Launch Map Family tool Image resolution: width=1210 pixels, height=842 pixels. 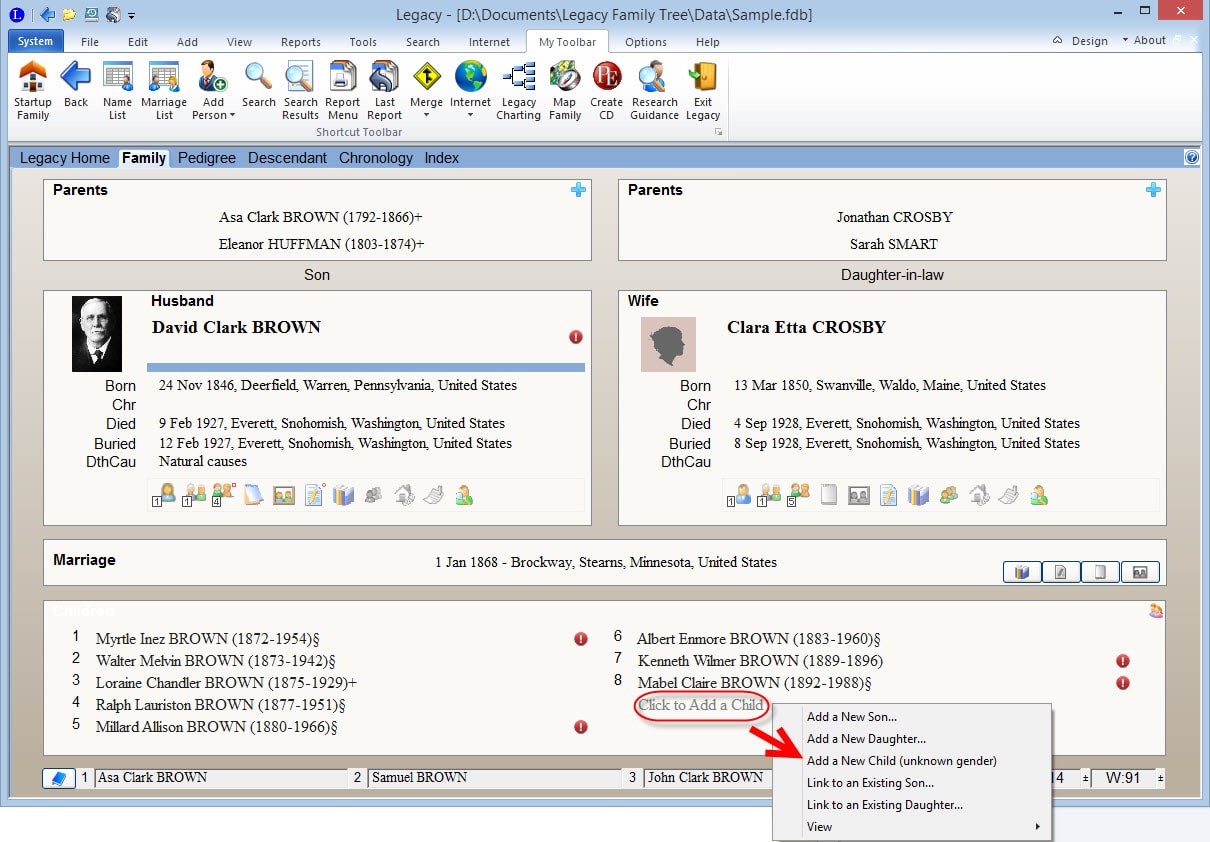pos(564,90)
